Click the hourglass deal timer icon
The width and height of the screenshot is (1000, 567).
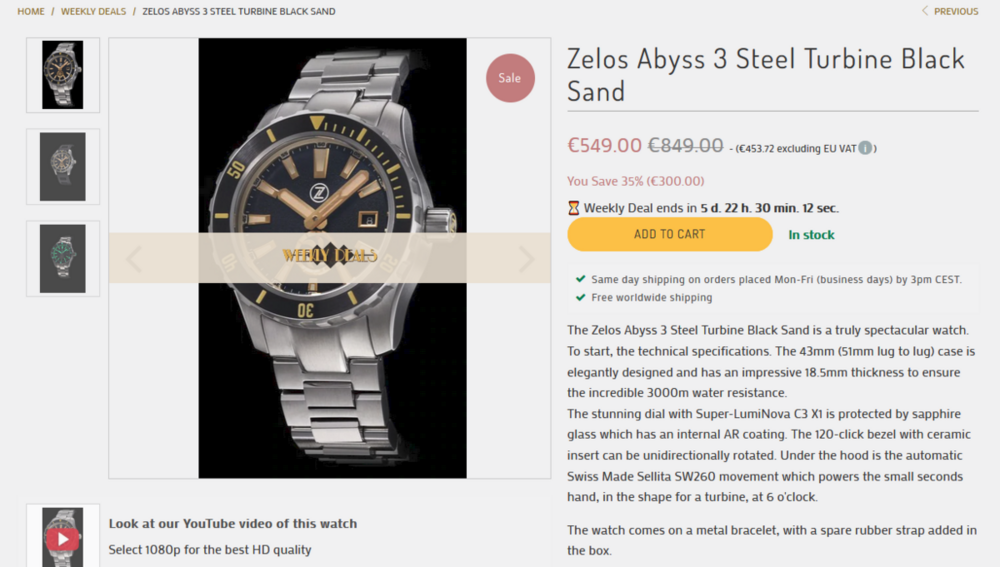pyautogui.click(x=573, y=208)
